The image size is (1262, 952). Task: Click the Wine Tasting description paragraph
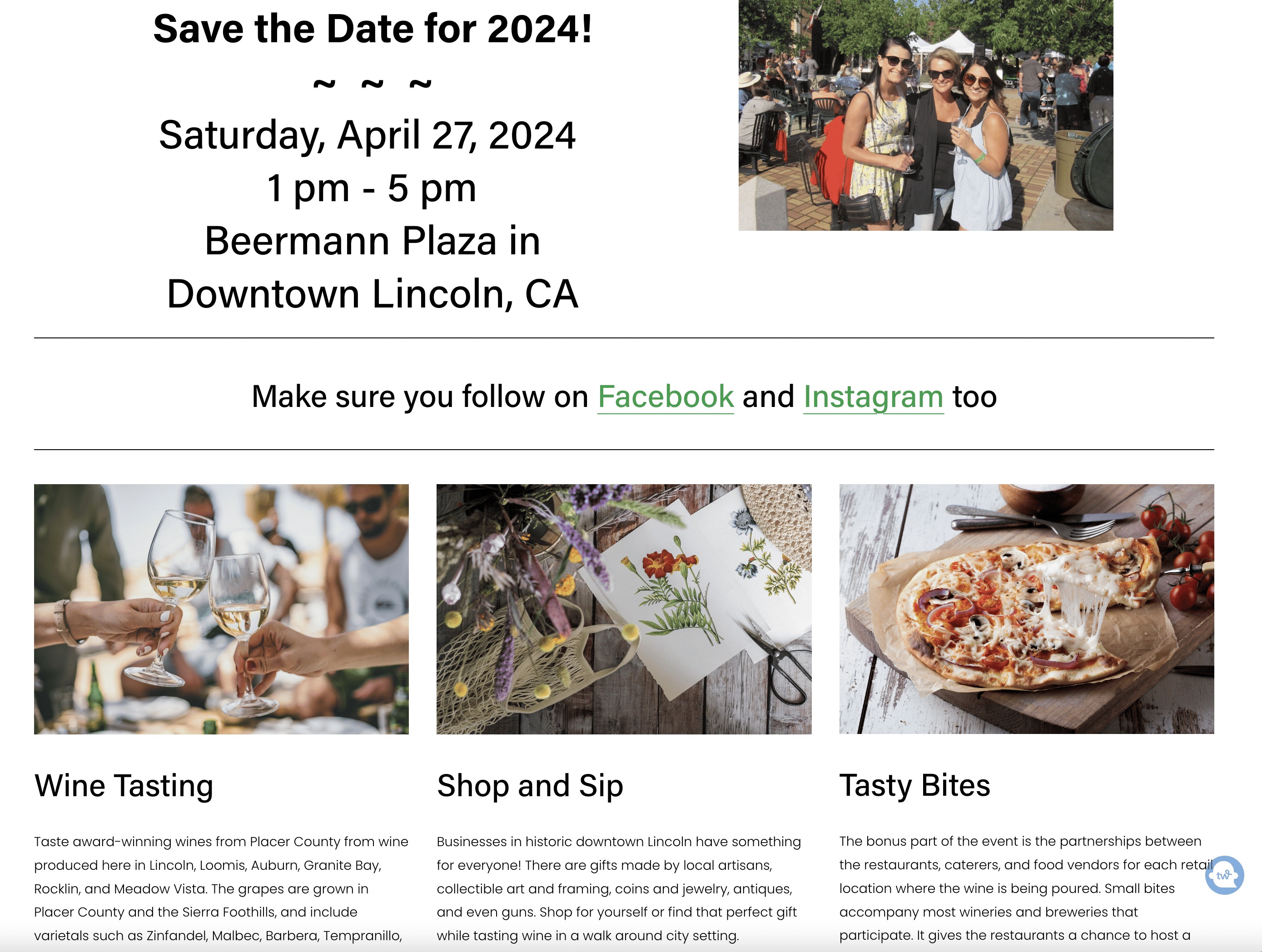(x=221, y=888)
